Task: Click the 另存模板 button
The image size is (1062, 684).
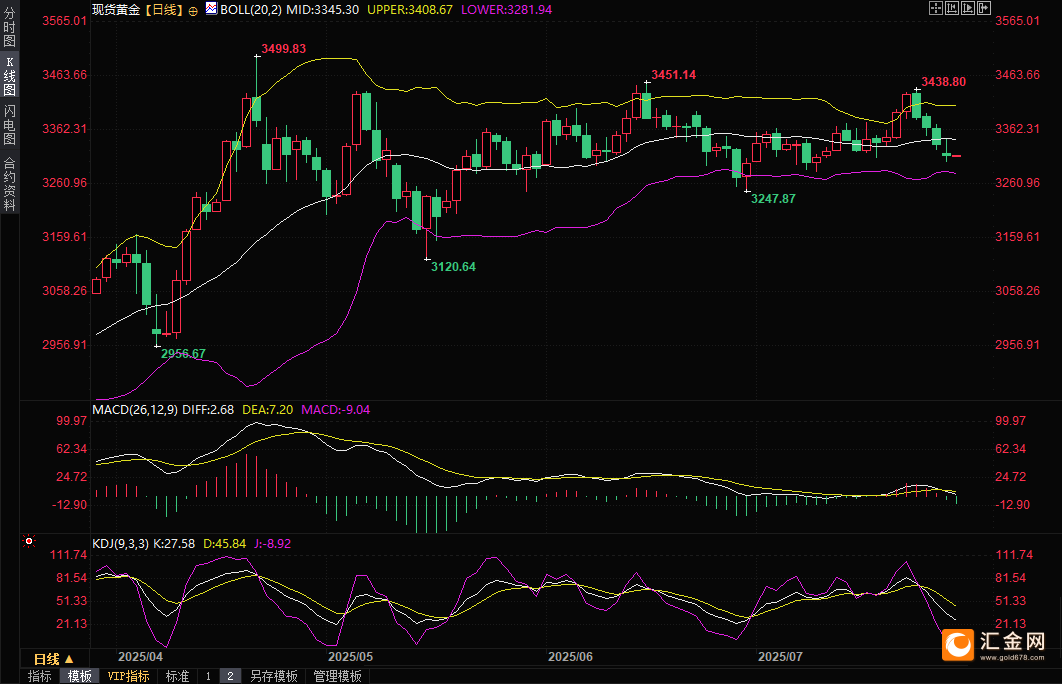Action: point(274,676)
